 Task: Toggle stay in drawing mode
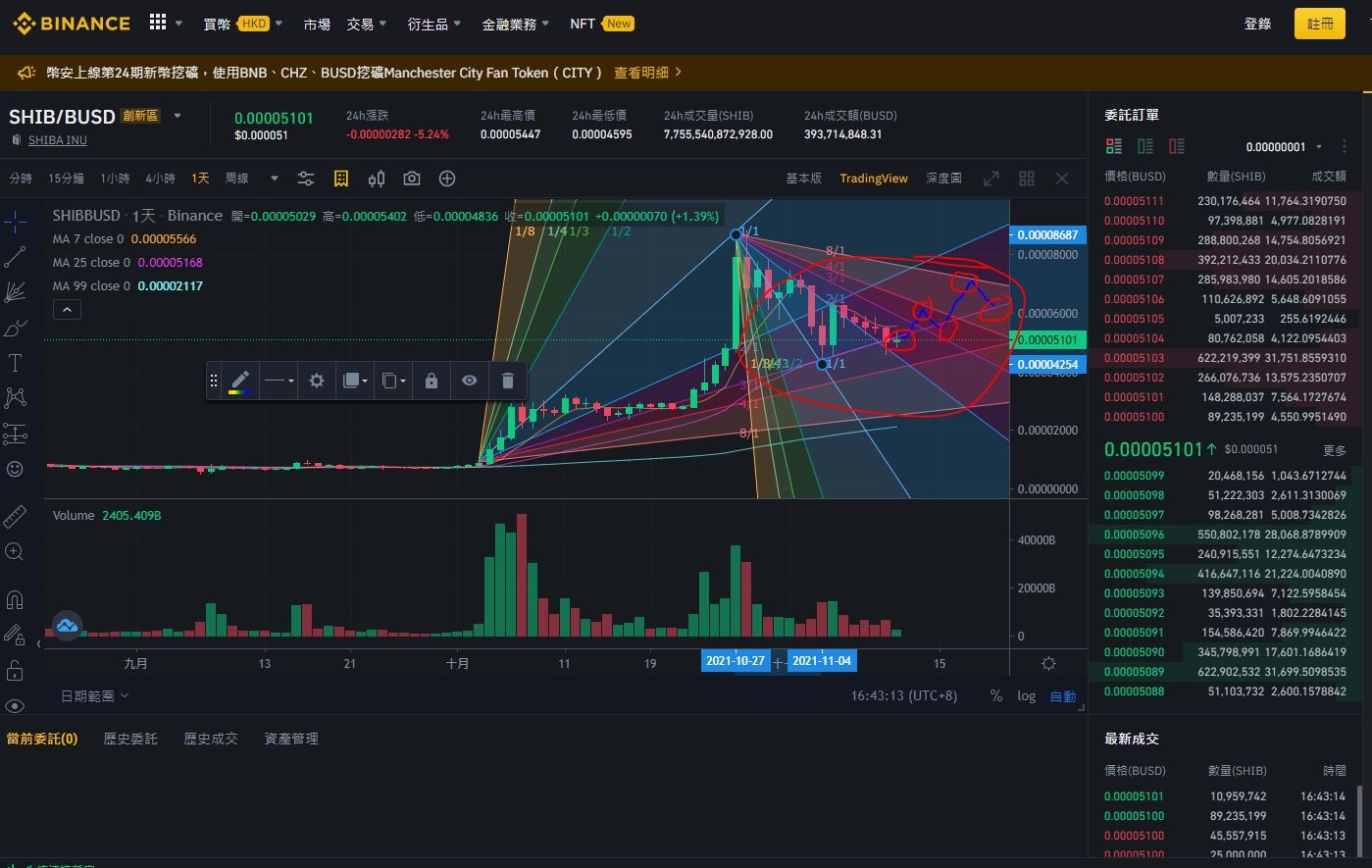click(x=15, y=635)
